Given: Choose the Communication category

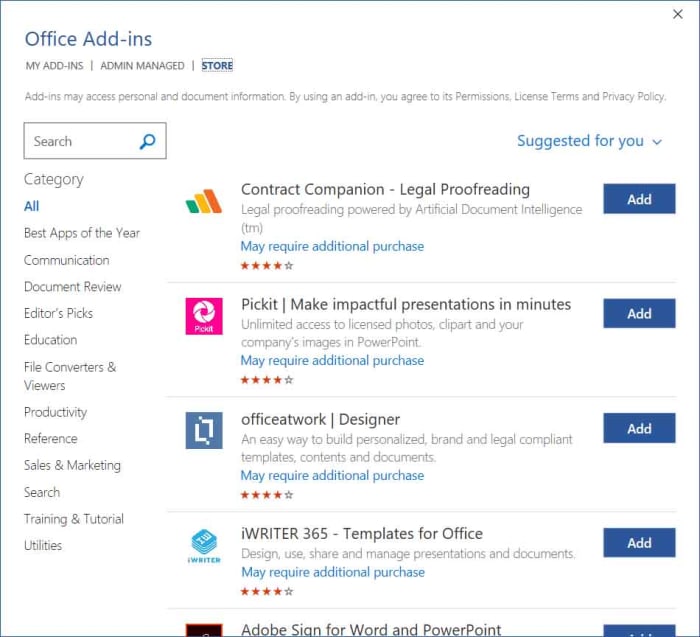Looking at the screenshot, I should tap(67, 260).
